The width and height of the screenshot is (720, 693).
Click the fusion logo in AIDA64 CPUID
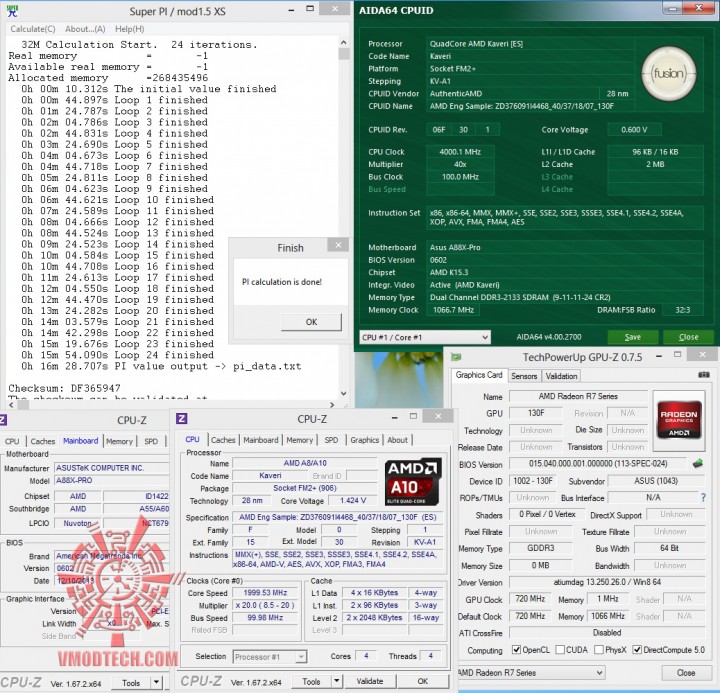click(669, 74)
